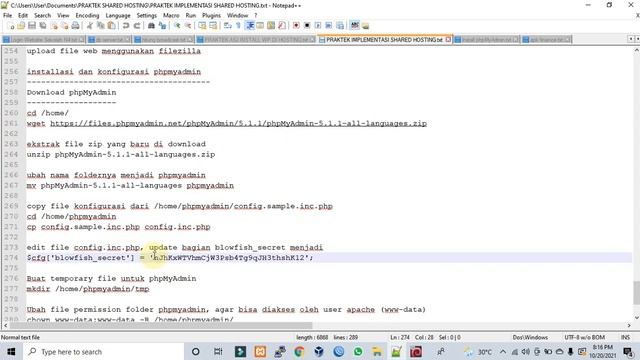Click the Print toolbar icon
This screenshot has width=640, height=360.
click(76, 26)
